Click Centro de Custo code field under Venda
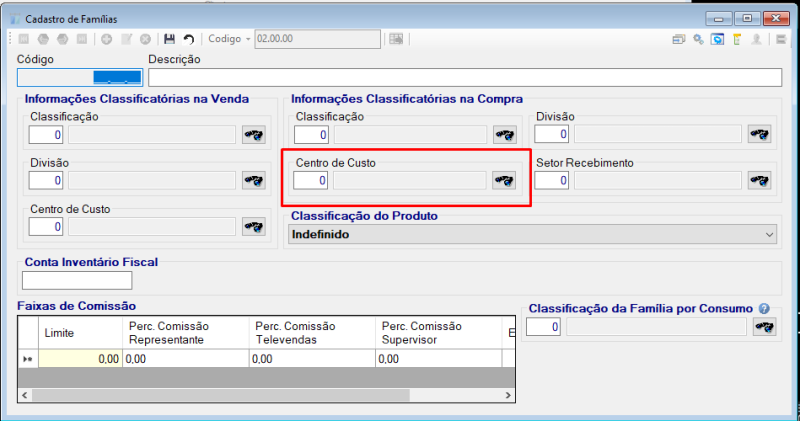Viewport: 800px width, 421px height. [46, 227]
